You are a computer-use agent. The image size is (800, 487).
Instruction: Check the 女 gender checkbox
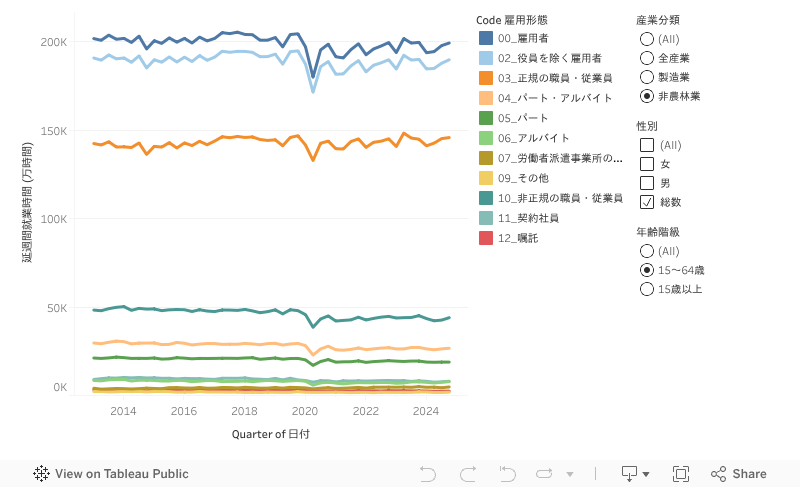(647, 164)
